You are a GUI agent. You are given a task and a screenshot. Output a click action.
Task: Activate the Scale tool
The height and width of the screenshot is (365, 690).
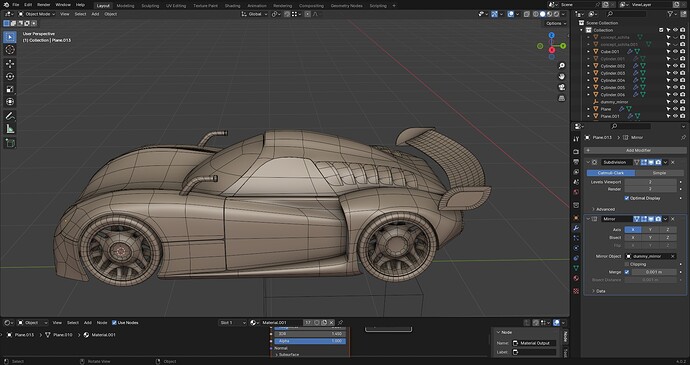pos(10,89)
